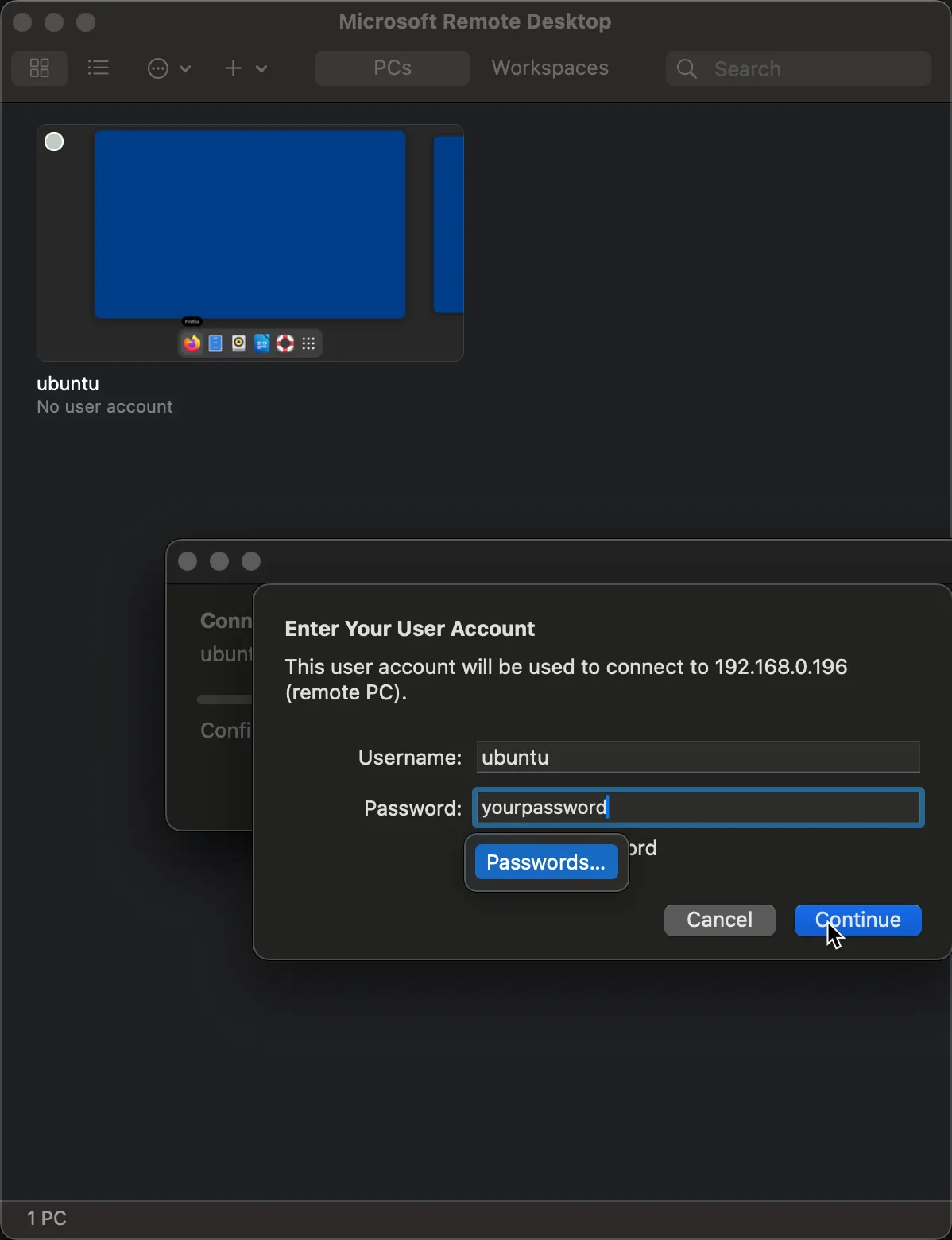Click into the Username field
The width and height of the screenshot is (952, 1240).
coord(699,757)
